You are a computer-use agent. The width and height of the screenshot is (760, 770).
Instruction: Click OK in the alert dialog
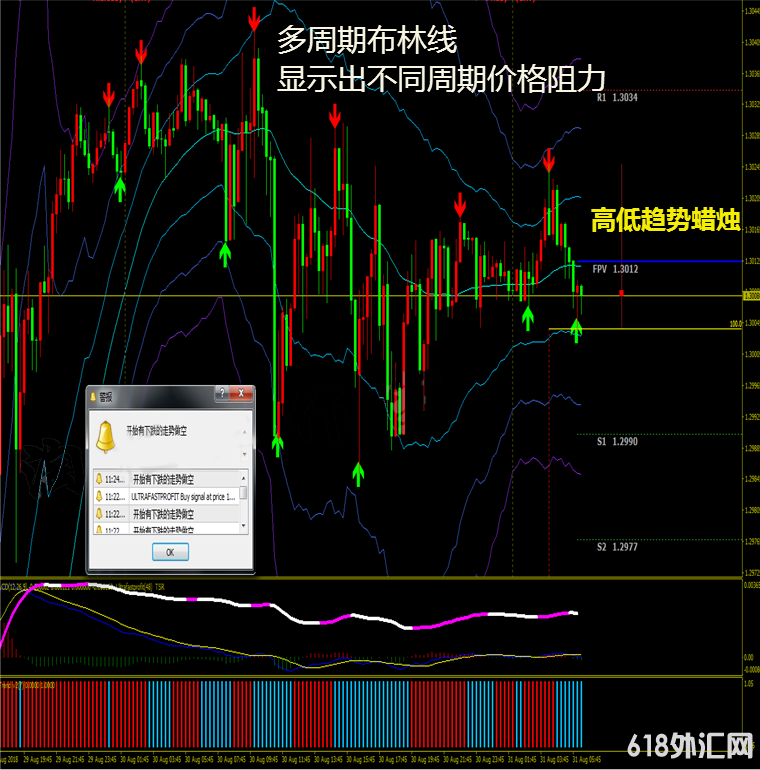point(170,552)
